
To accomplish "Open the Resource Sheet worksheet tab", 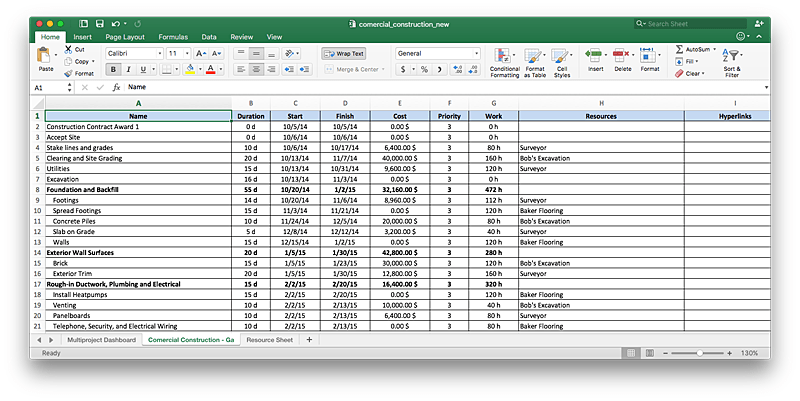I will click(x=269, y=340).
